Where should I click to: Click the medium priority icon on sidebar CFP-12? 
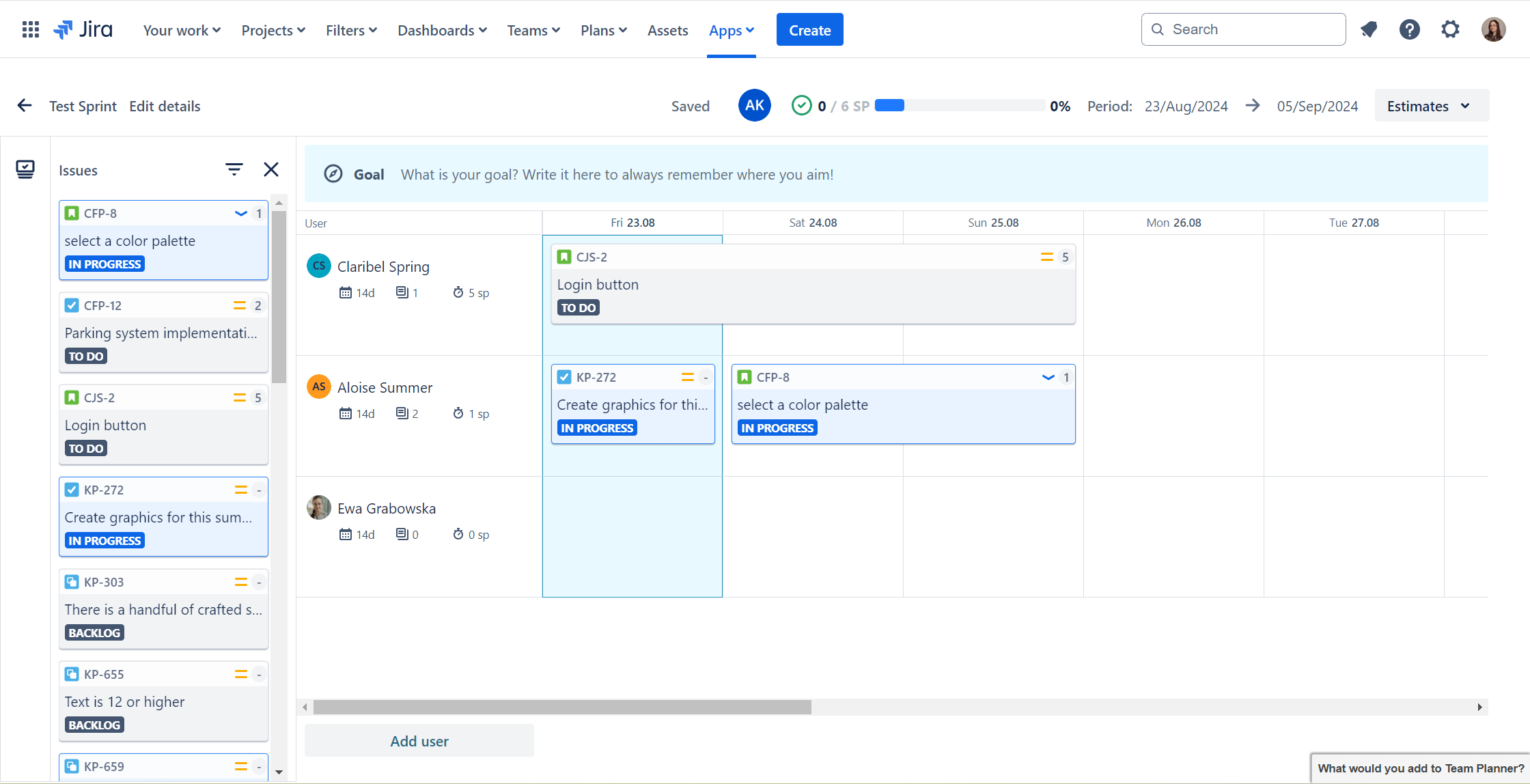(x=240, y=305)
